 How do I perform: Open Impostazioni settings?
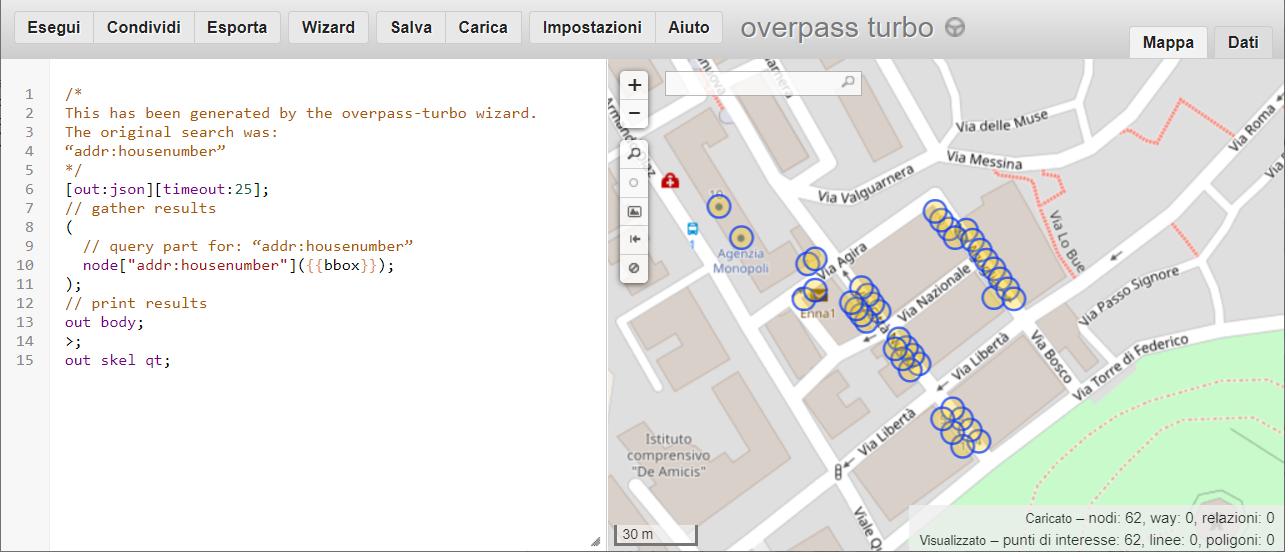(592, 28)
